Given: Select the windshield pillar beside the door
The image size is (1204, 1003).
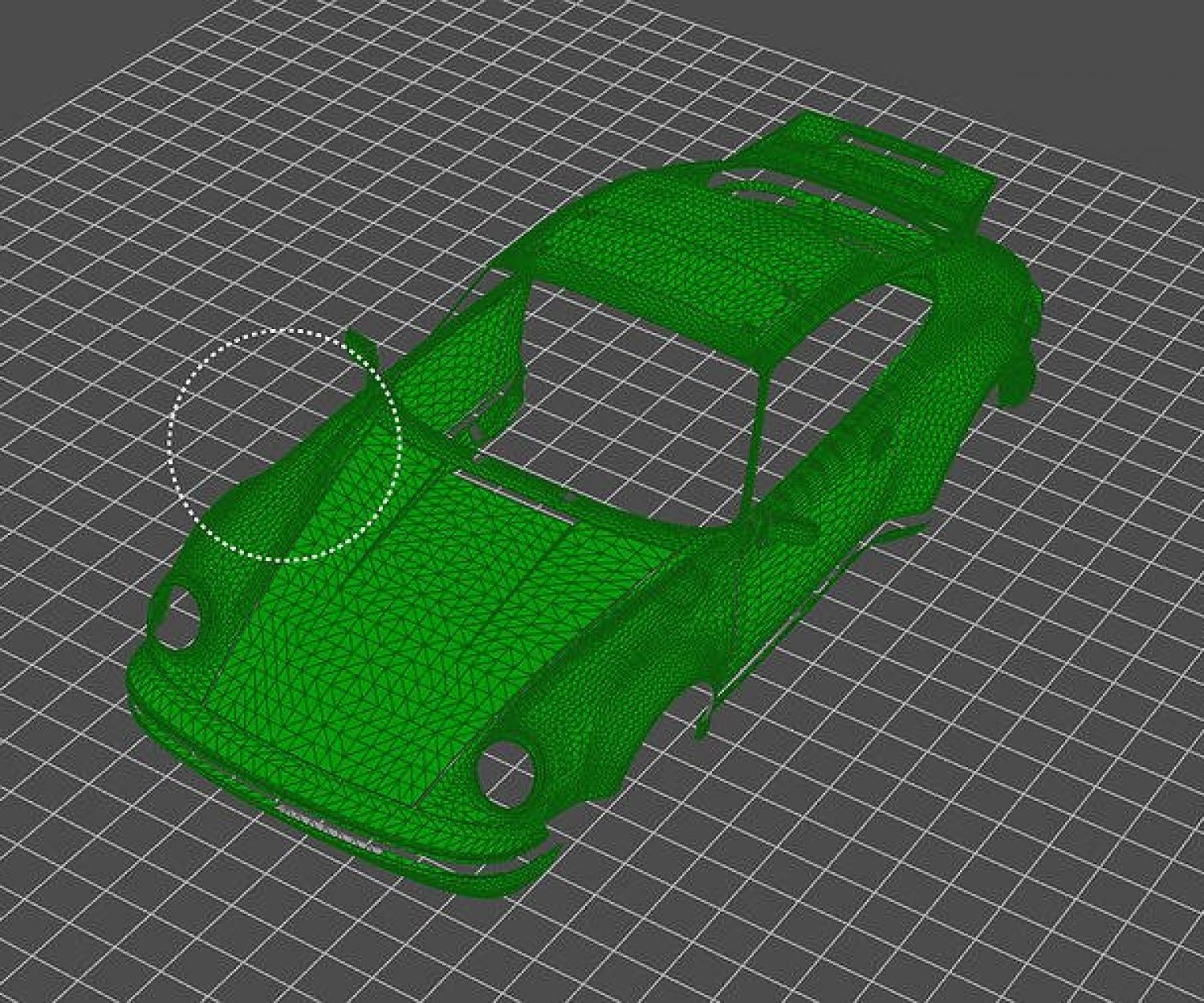Looking at the screenshot, I should (757, 433).
